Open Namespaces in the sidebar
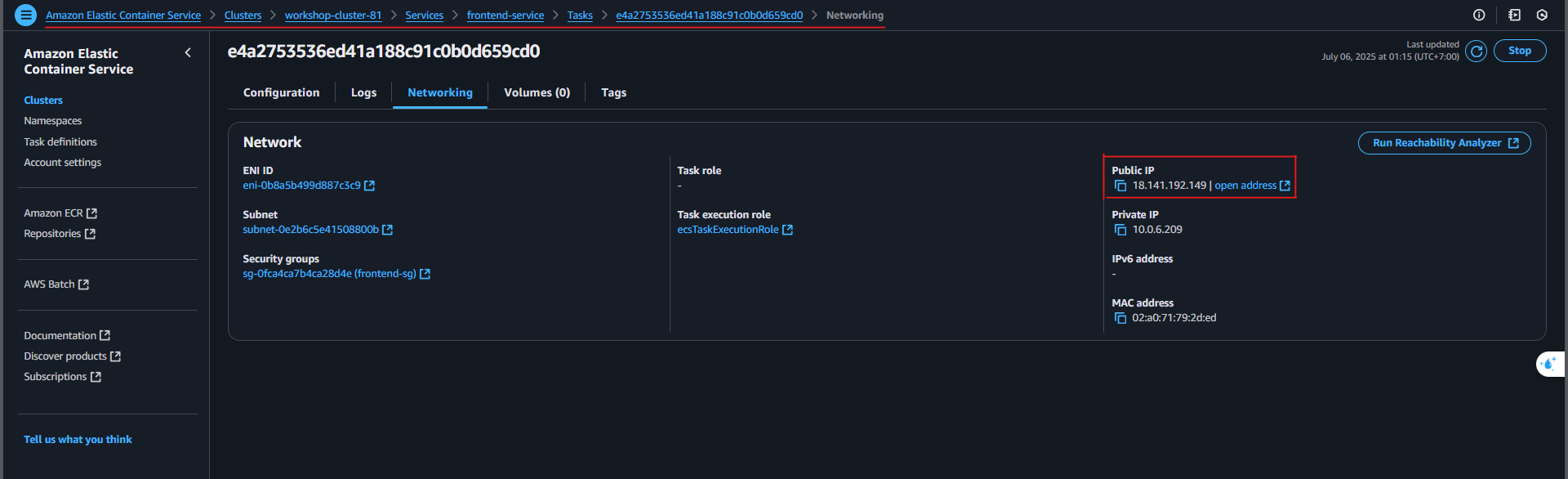Viewport: 1568px width, 479px height. pos(53,121)
